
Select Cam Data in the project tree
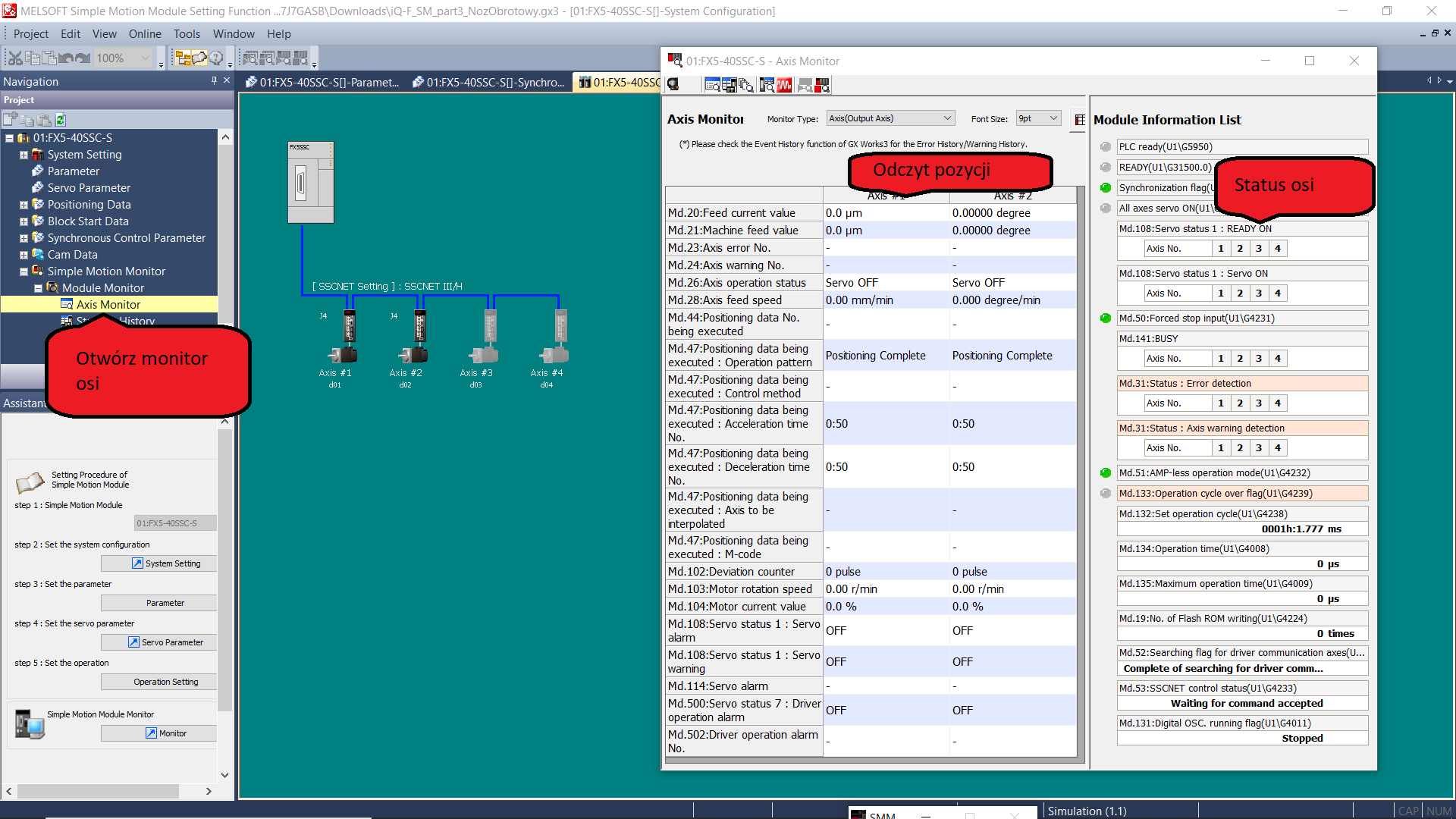[72, 255]
